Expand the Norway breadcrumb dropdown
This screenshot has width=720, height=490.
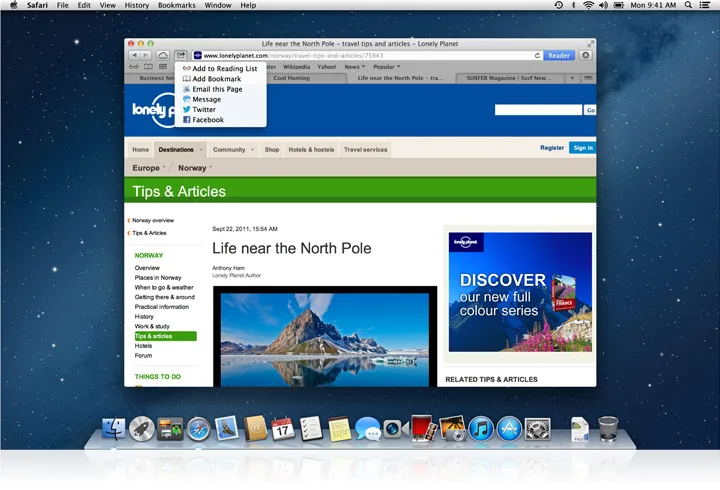point(195,168)
